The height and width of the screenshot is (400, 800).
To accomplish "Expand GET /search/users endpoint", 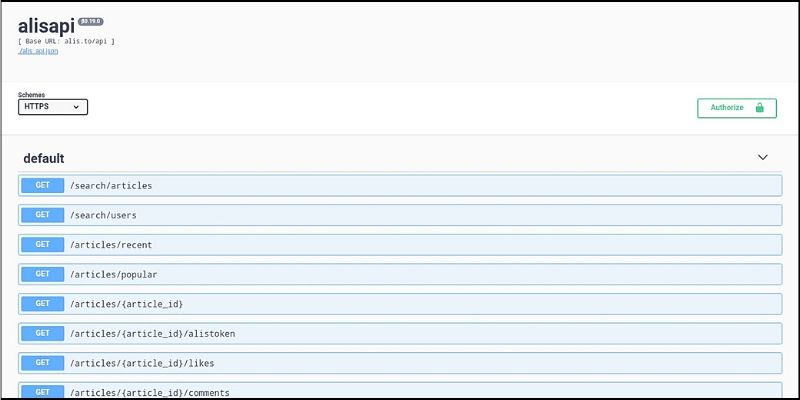I will [x=103, y=215].
